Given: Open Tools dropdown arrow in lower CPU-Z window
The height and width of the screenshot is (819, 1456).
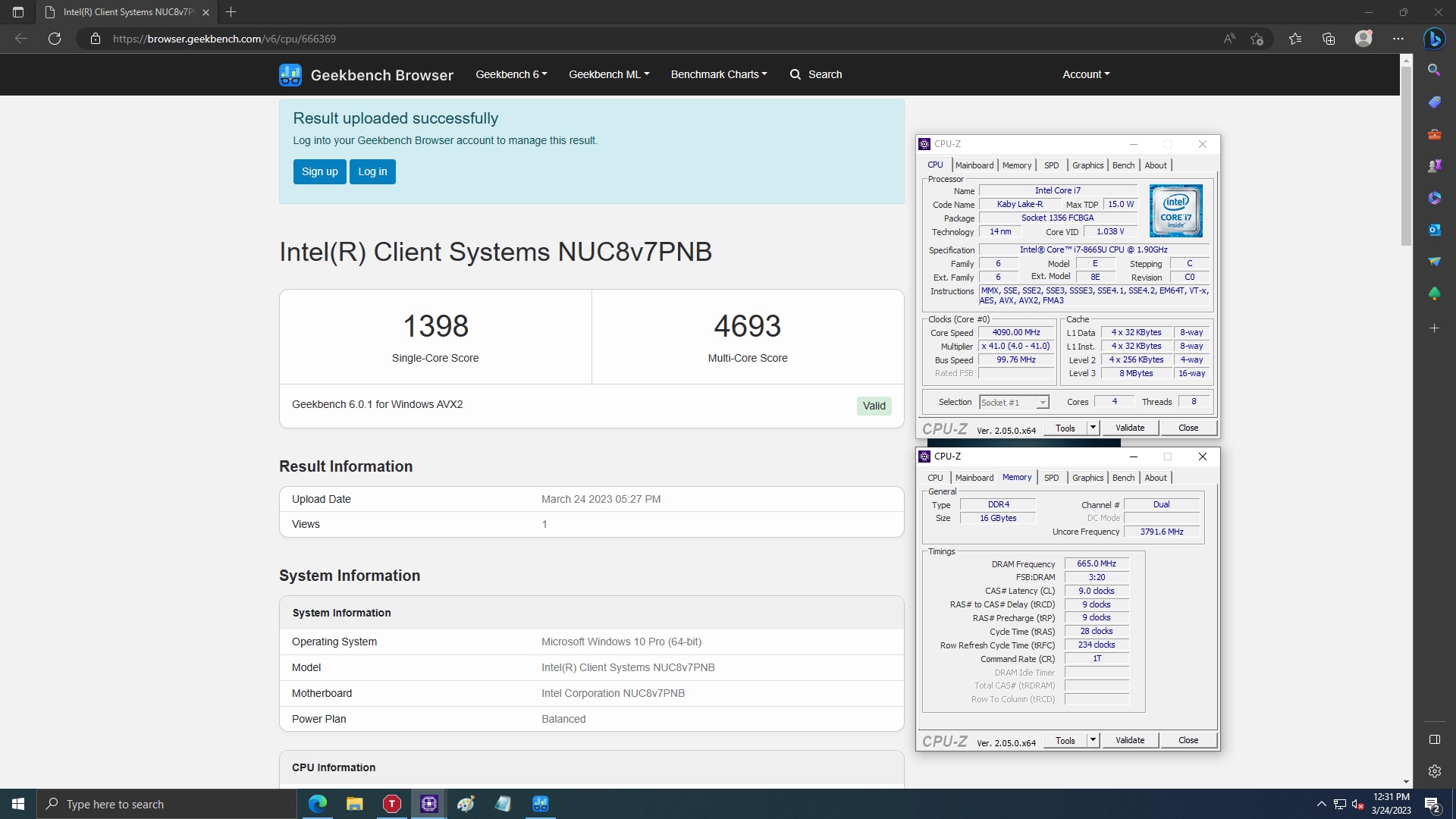Looking at the screenshot, I should [x=1093, y=740].
